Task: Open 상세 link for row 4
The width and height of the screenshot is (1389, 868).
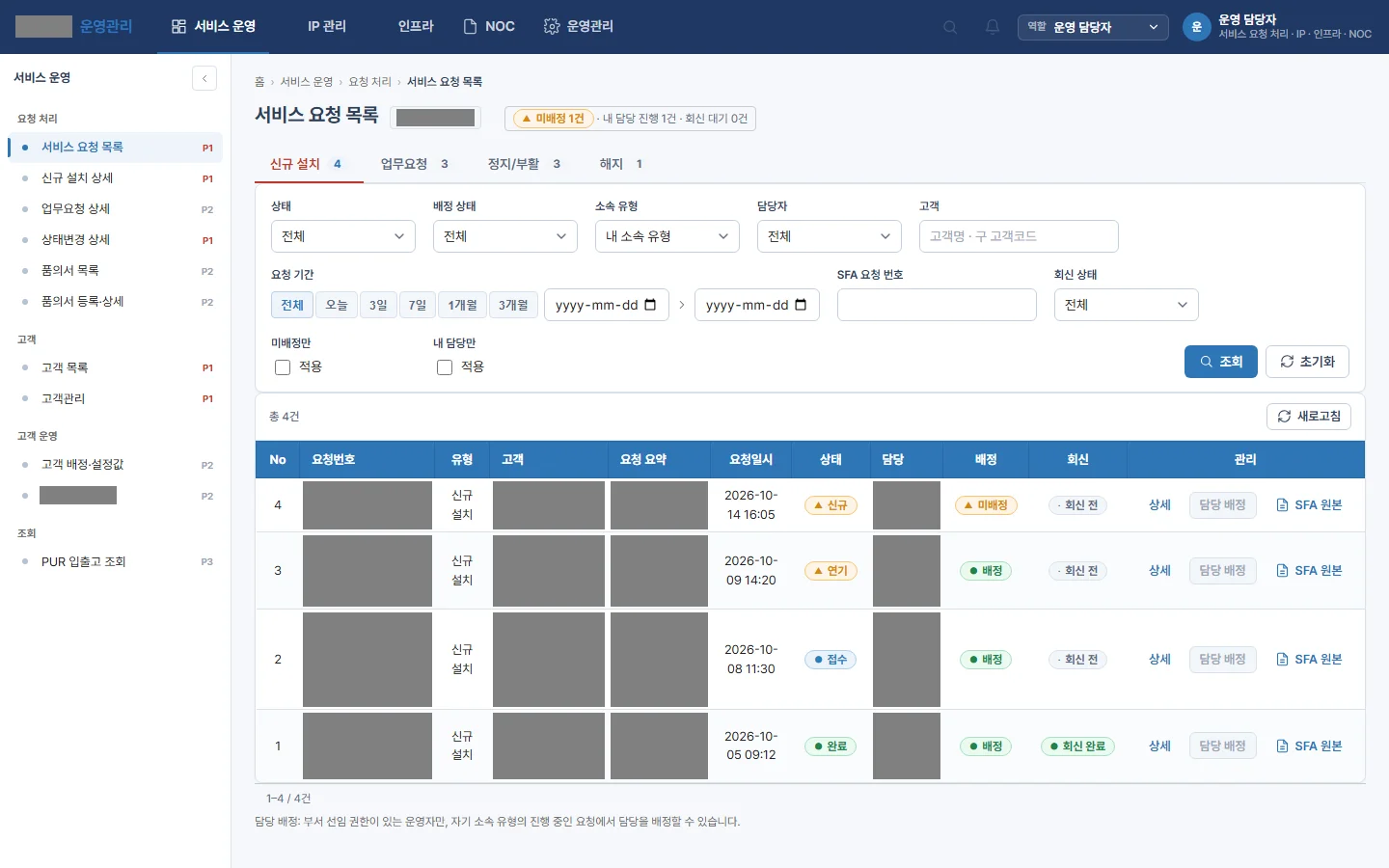Action: pos(1159,505)
